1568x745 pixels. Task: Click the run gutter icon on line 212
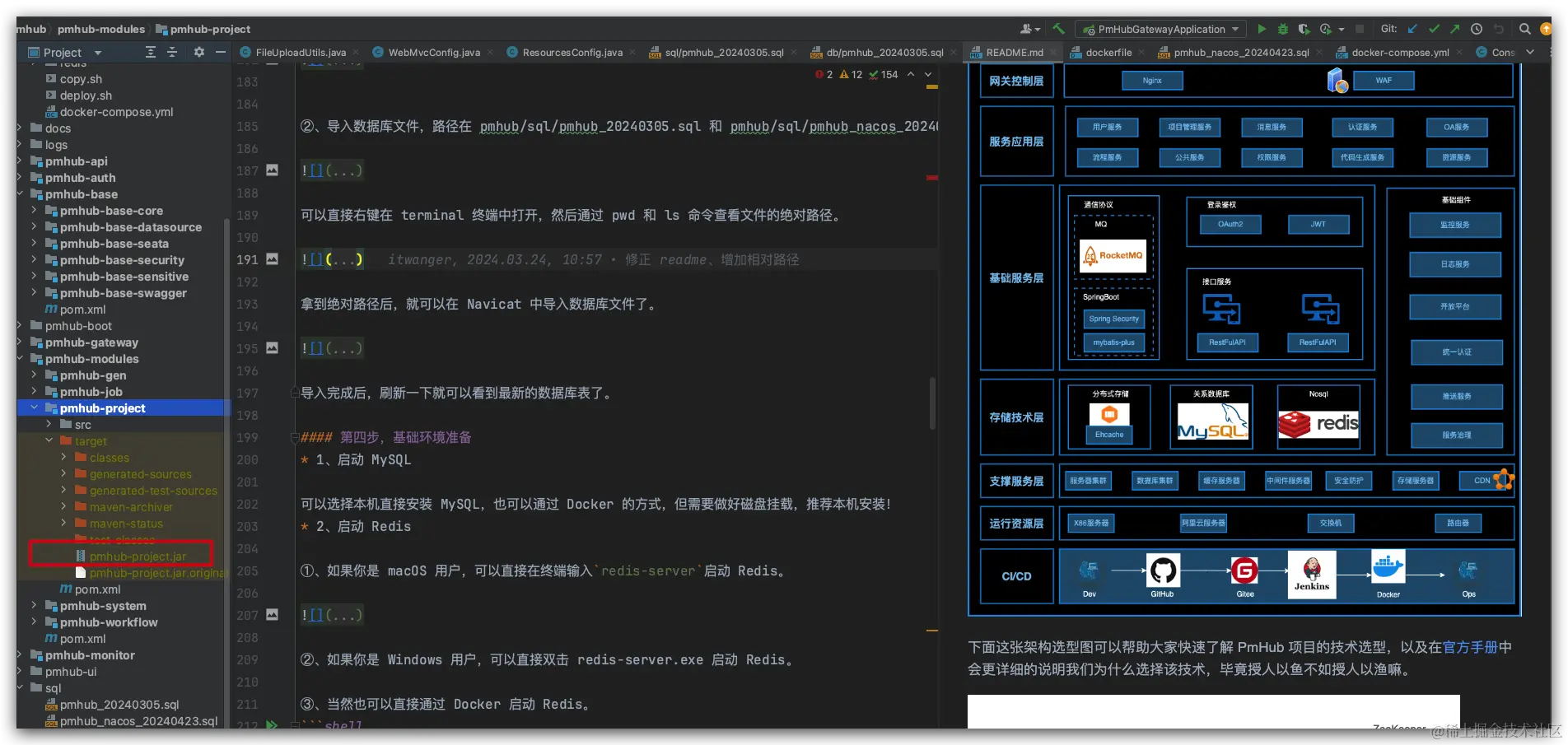point(272,725)
